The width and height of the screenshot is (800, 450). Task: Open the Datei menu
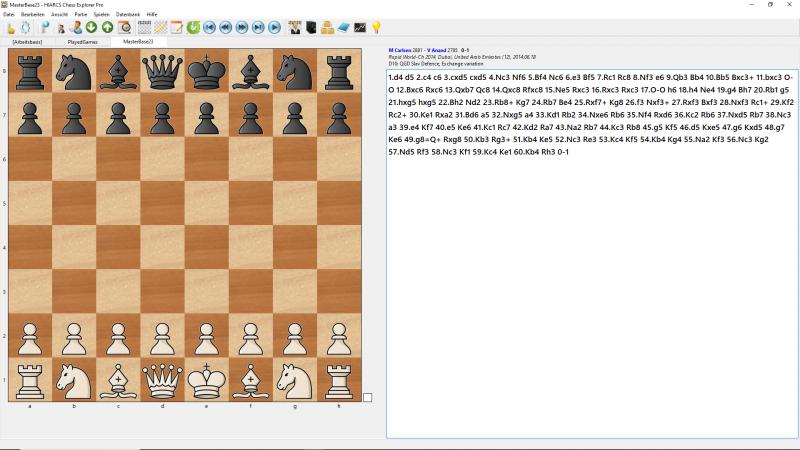[8, 15]
